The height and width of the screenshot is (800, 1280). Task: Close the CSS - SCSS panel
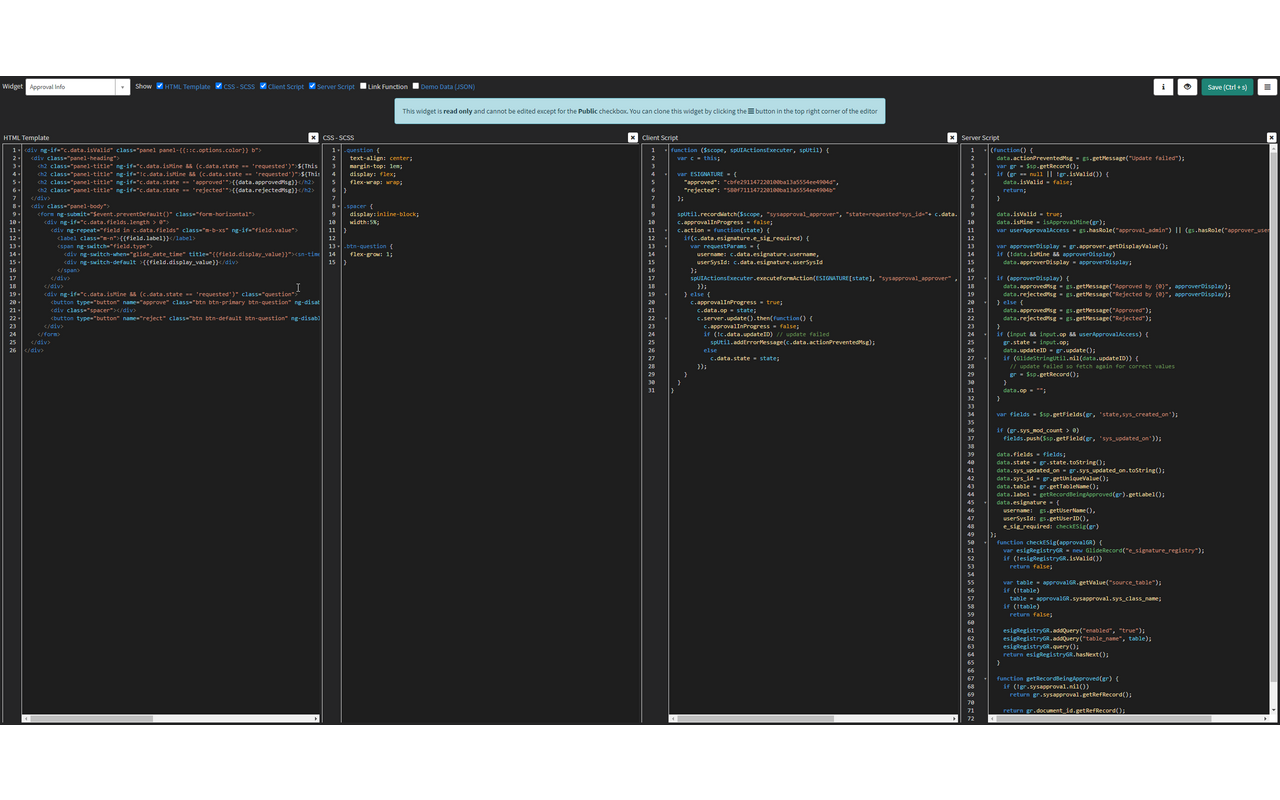pos(632,137)
